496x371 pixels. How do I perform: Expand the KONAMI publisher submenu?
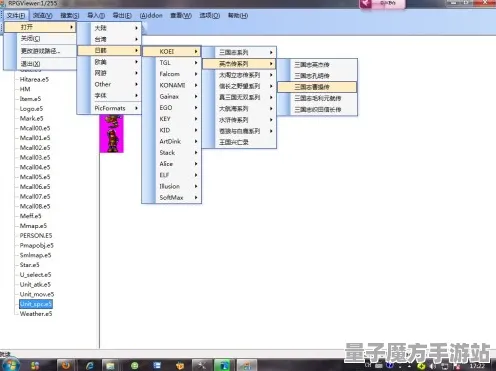(172, 85)
